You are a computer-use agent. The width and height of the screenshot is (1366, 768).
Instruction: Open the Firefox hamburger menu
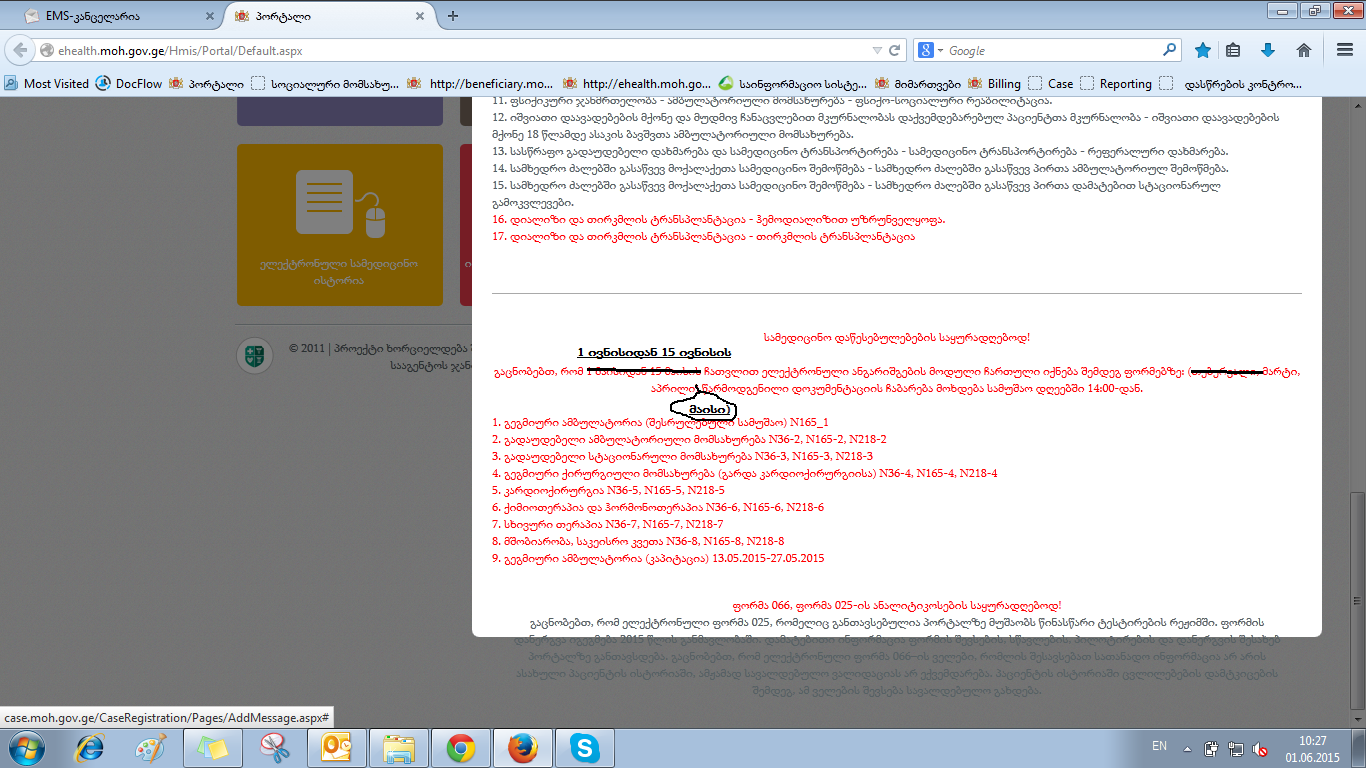[x=1344, y=50]
